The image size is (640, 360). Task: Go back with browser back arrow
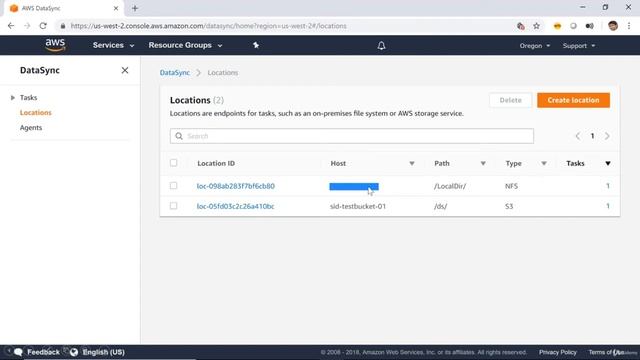pyautogui.click(x=11, y=26)
